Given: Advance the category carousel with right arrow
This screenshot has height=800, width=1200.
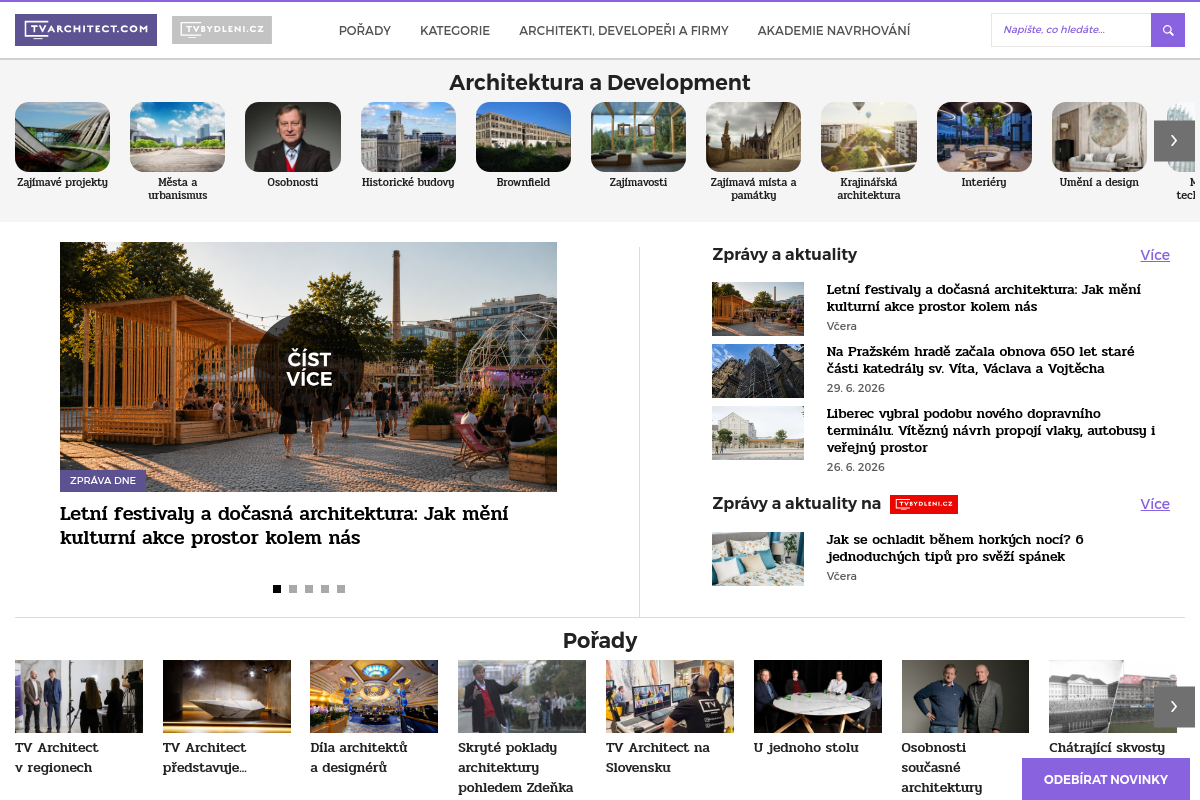Looking at the screenshot, I should (1174, 141).
